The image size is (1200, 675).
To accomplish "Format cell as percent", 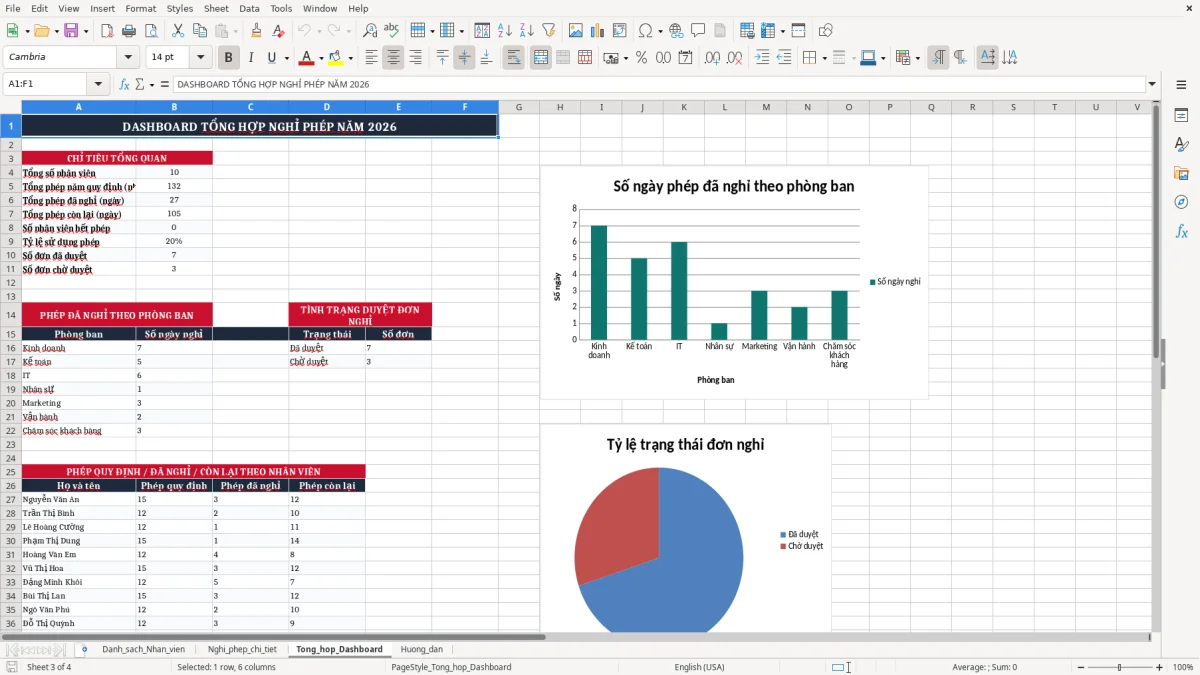I will [641, 58].
